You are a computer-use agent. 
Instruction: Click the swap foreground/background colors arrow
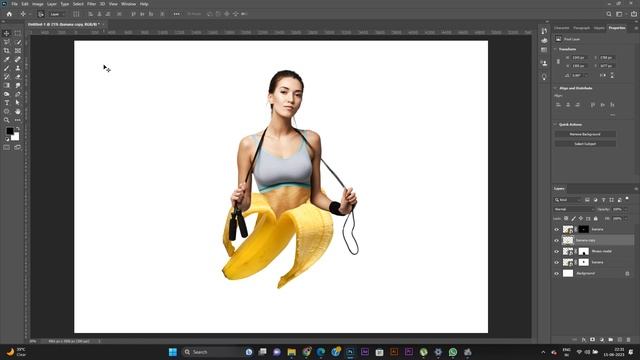[x=18, y=129]
